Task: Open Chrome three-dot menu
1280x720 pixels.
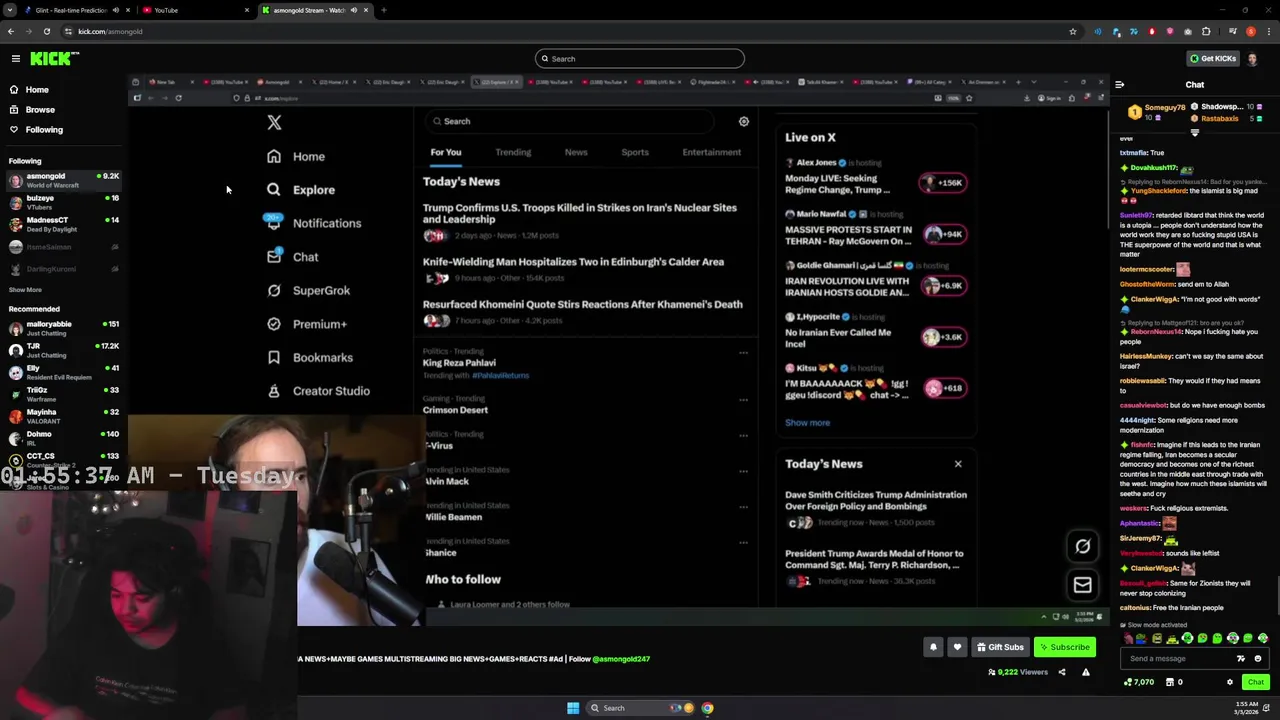Action: 1268,31
